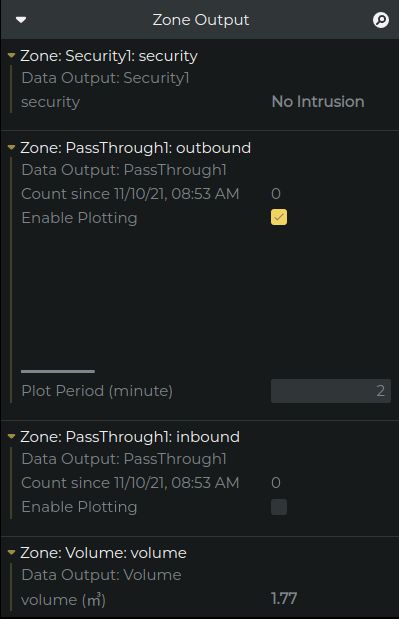Click the Zone: PassThrough1: inbound heading
Screen dimensions: 399x619
point(130,437)
